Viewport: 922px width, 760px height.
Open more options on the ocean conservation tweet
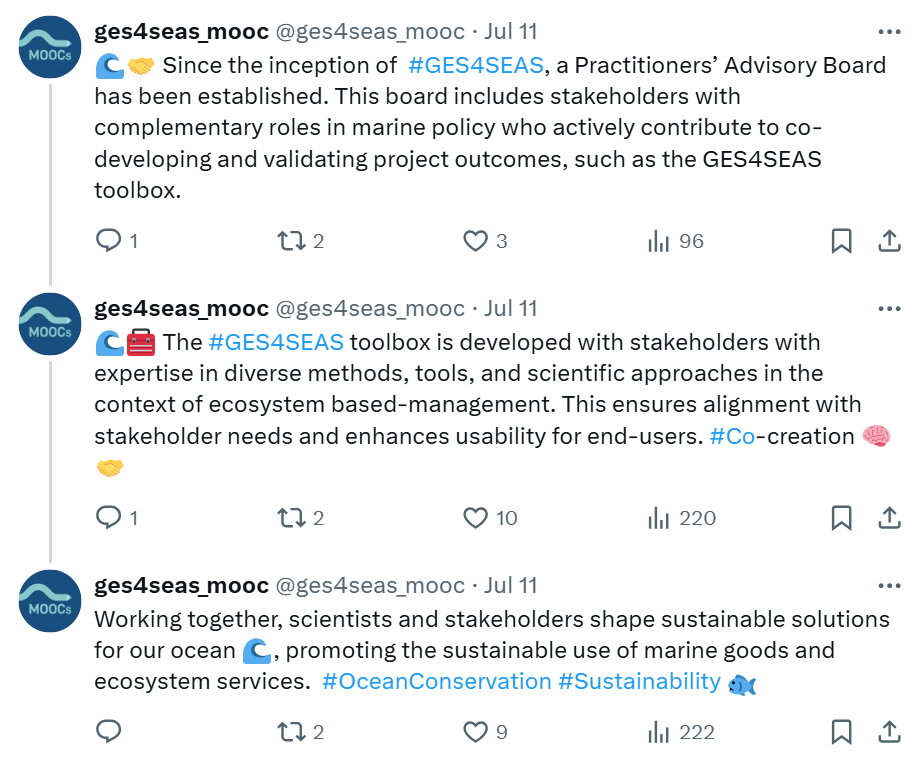click(888, 586)
